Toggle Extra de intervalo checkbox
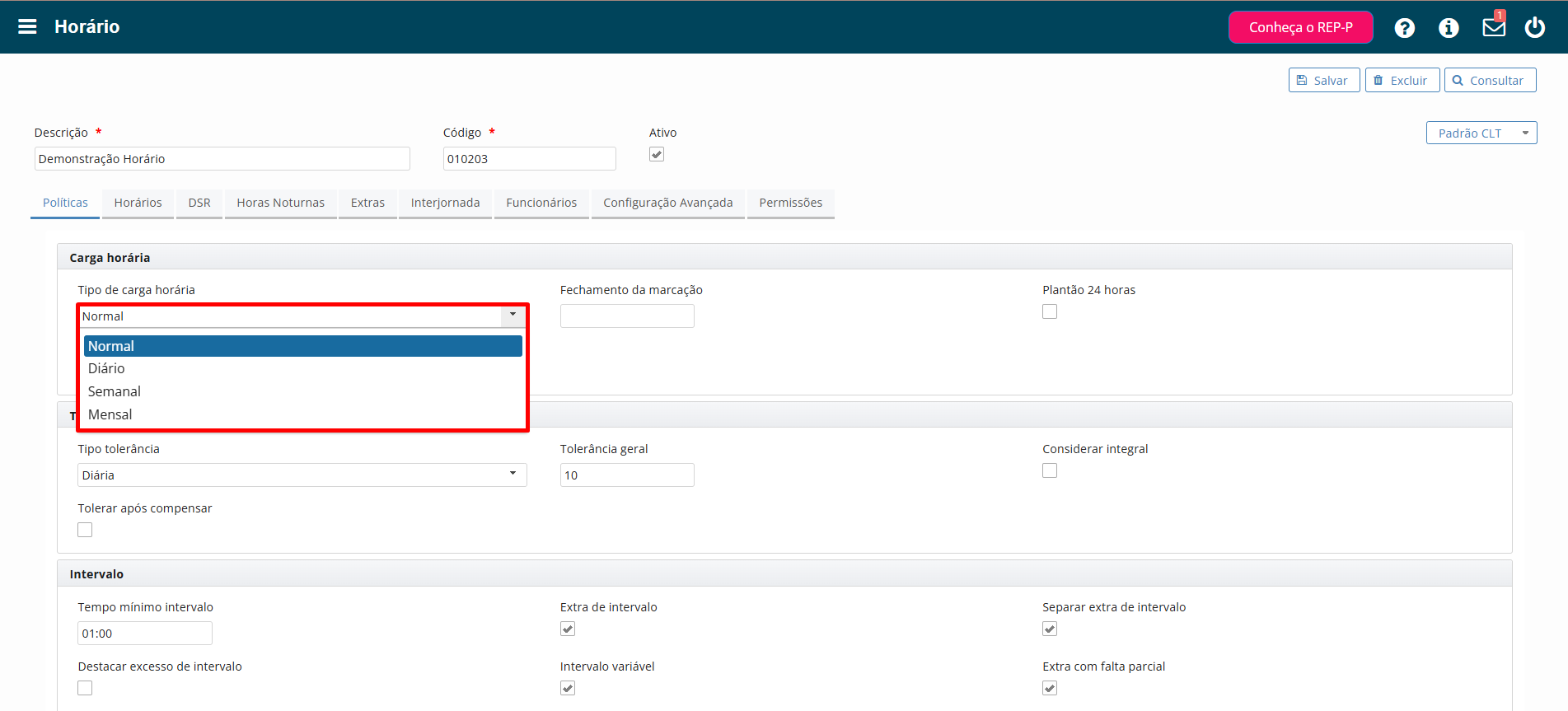The image size is (1568, 711). pos(568,629)
